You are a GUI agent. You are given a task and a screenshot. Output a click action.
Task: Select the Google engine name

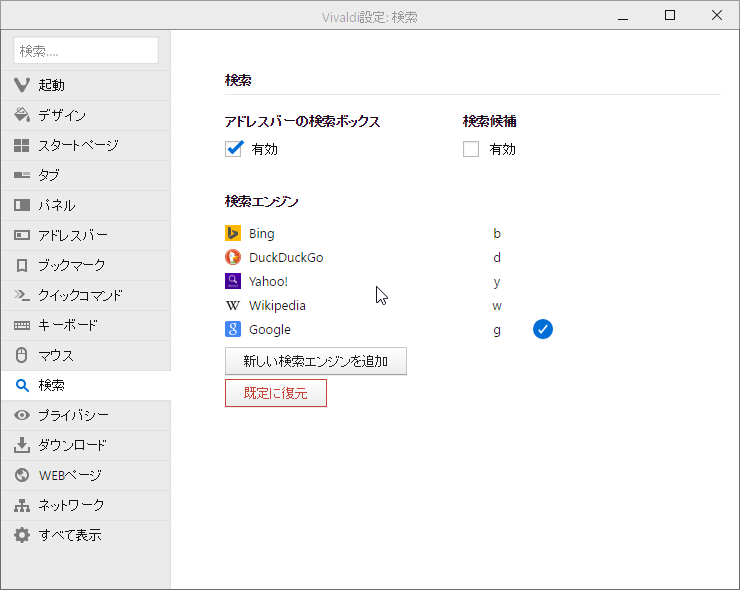click(x=269, y=329)
